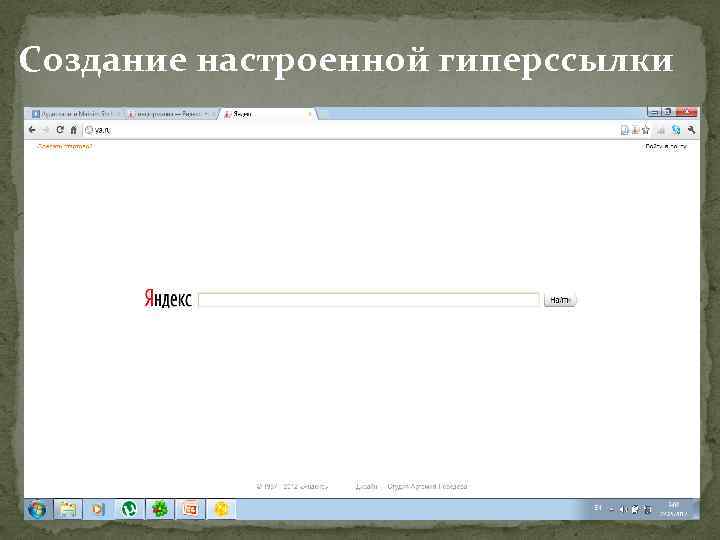
Task: Click the browser forward arrow
Action: pos(45,130)
